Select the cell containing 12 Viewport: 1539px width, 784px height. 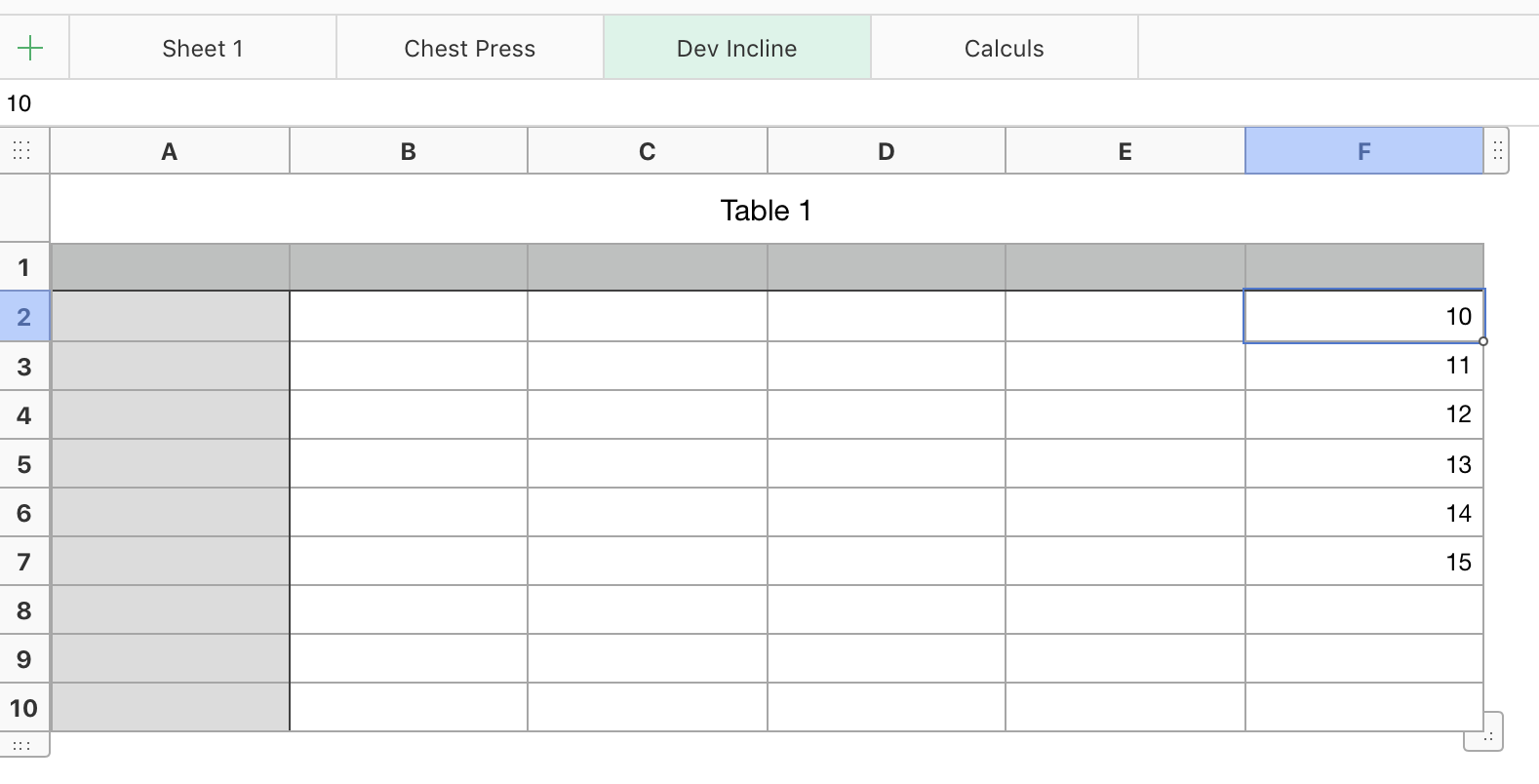point(1363,414)
